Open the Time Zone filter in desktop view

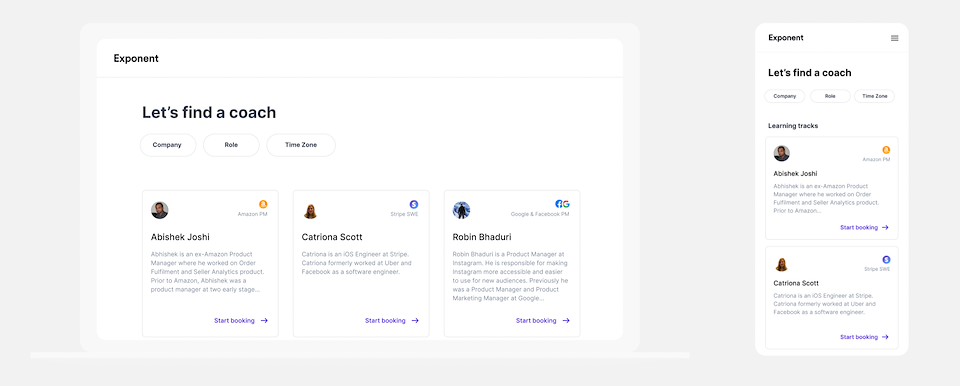pos(301,145)
